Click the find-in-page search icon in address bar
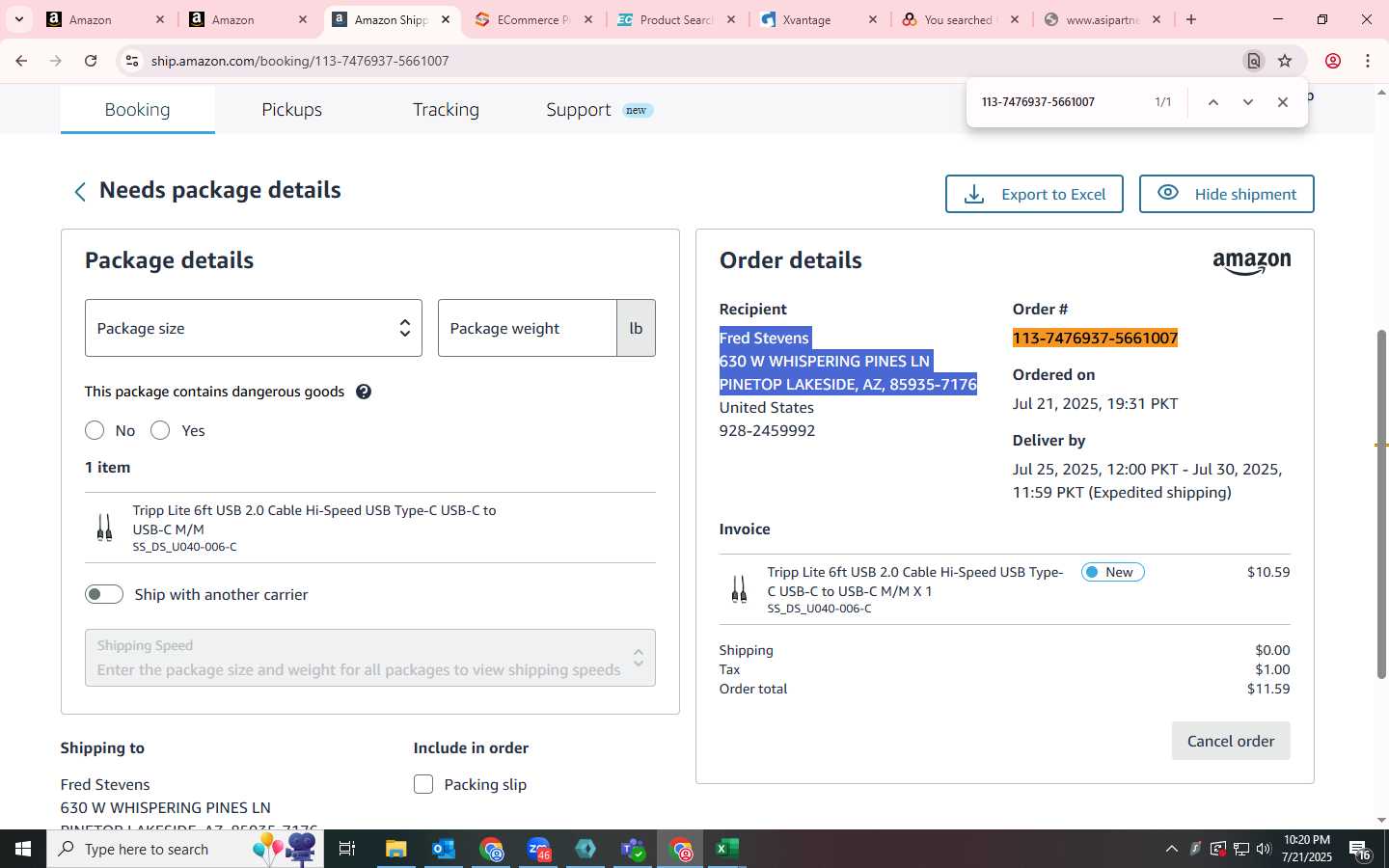1389x868 pixels. 1254,61
